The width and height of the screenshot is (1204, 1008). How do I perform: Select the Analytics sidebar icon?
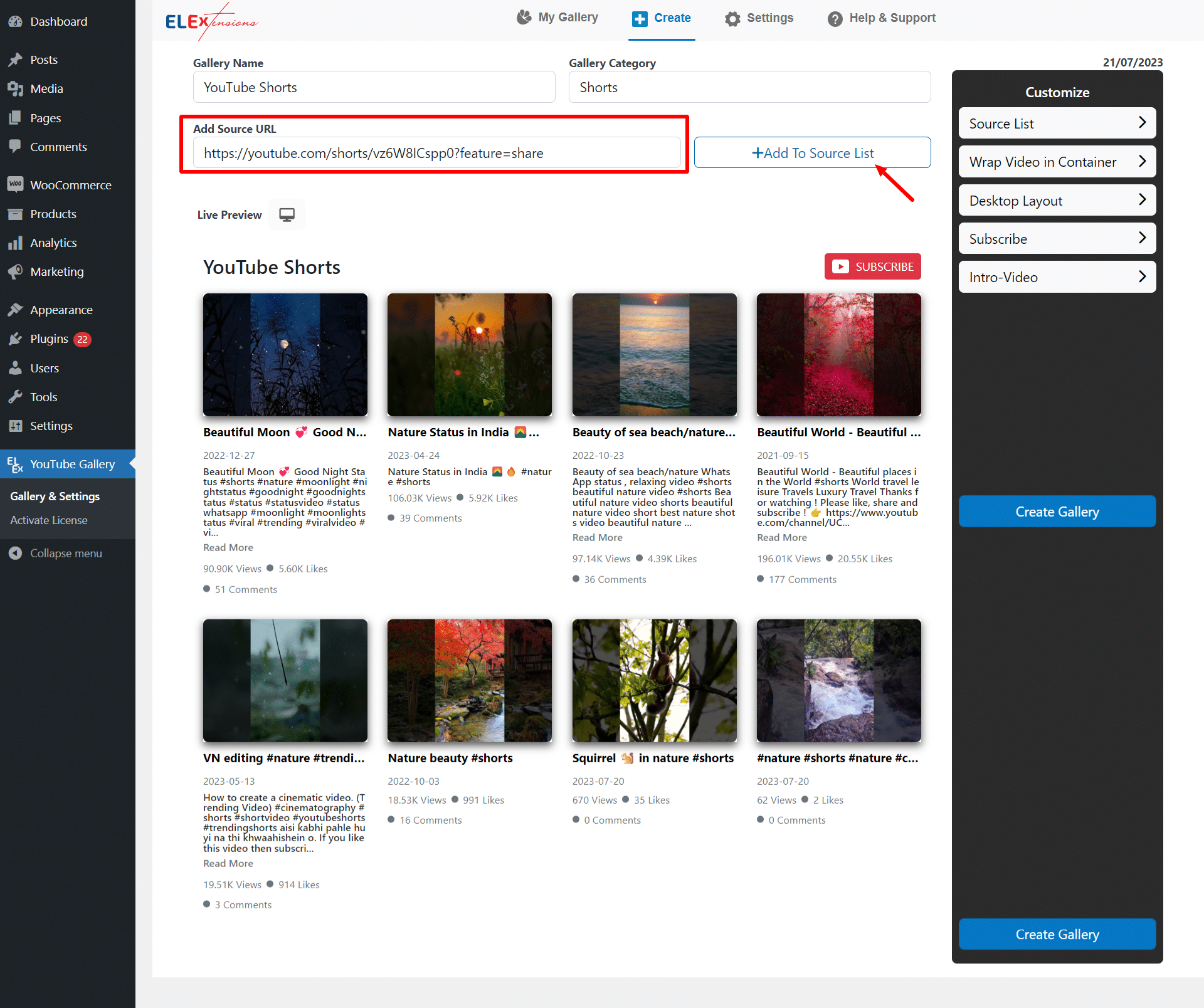click(x=16, y=243)
